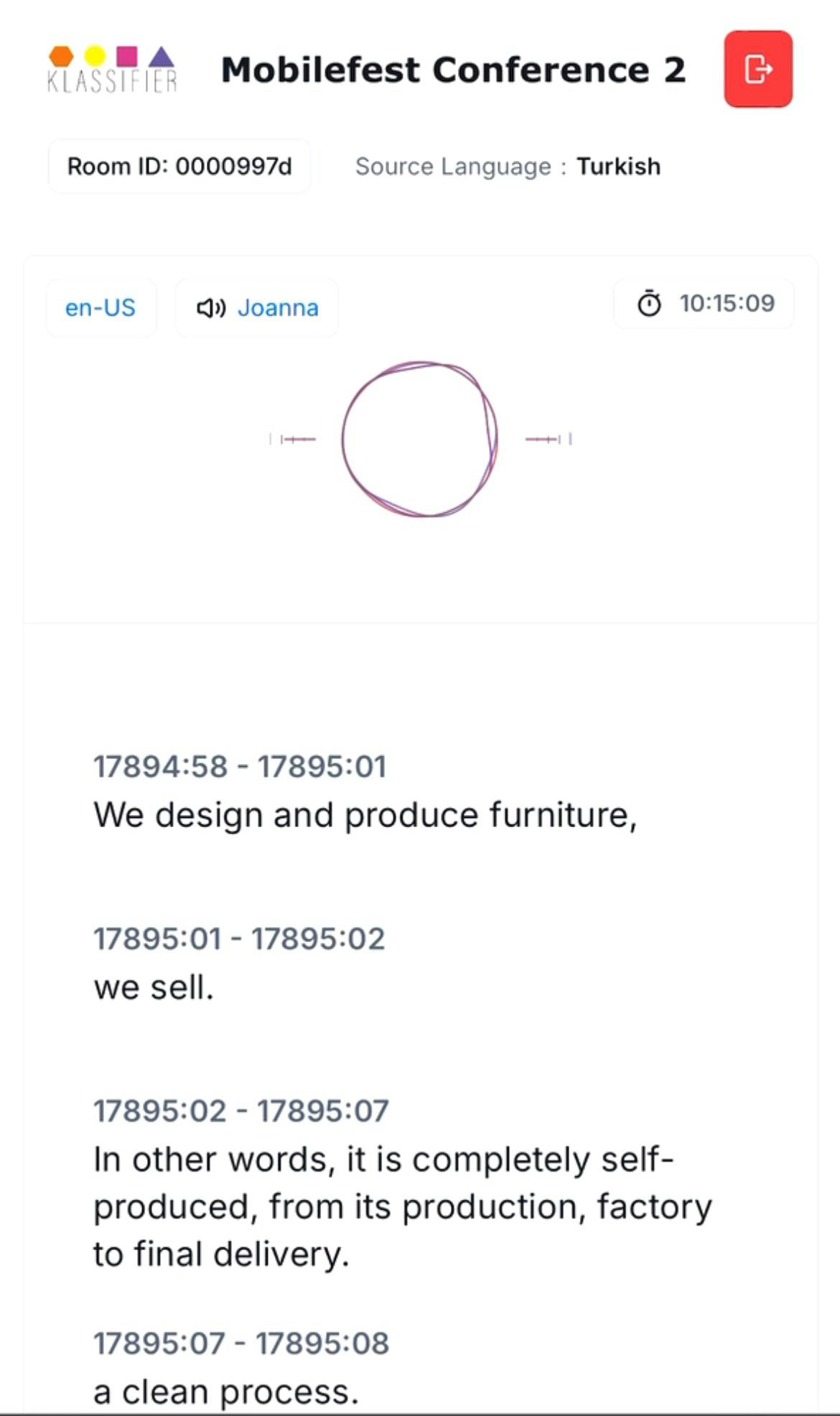Select the "a clean process." line
Viewport: 840px width, 1416px height.
tap(225, 1392)
